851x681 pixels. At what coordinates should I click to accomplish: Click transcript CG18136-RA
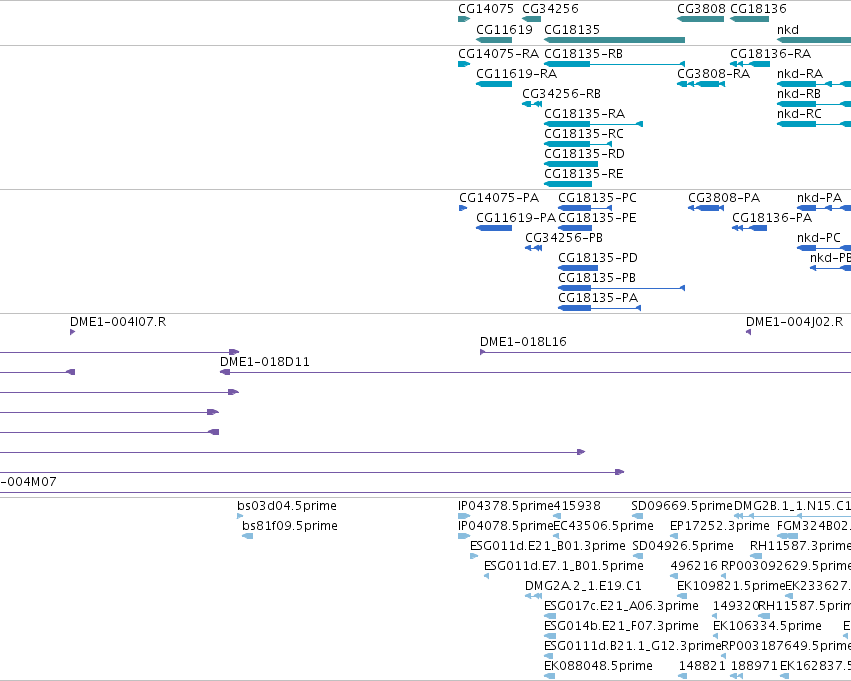770,54
